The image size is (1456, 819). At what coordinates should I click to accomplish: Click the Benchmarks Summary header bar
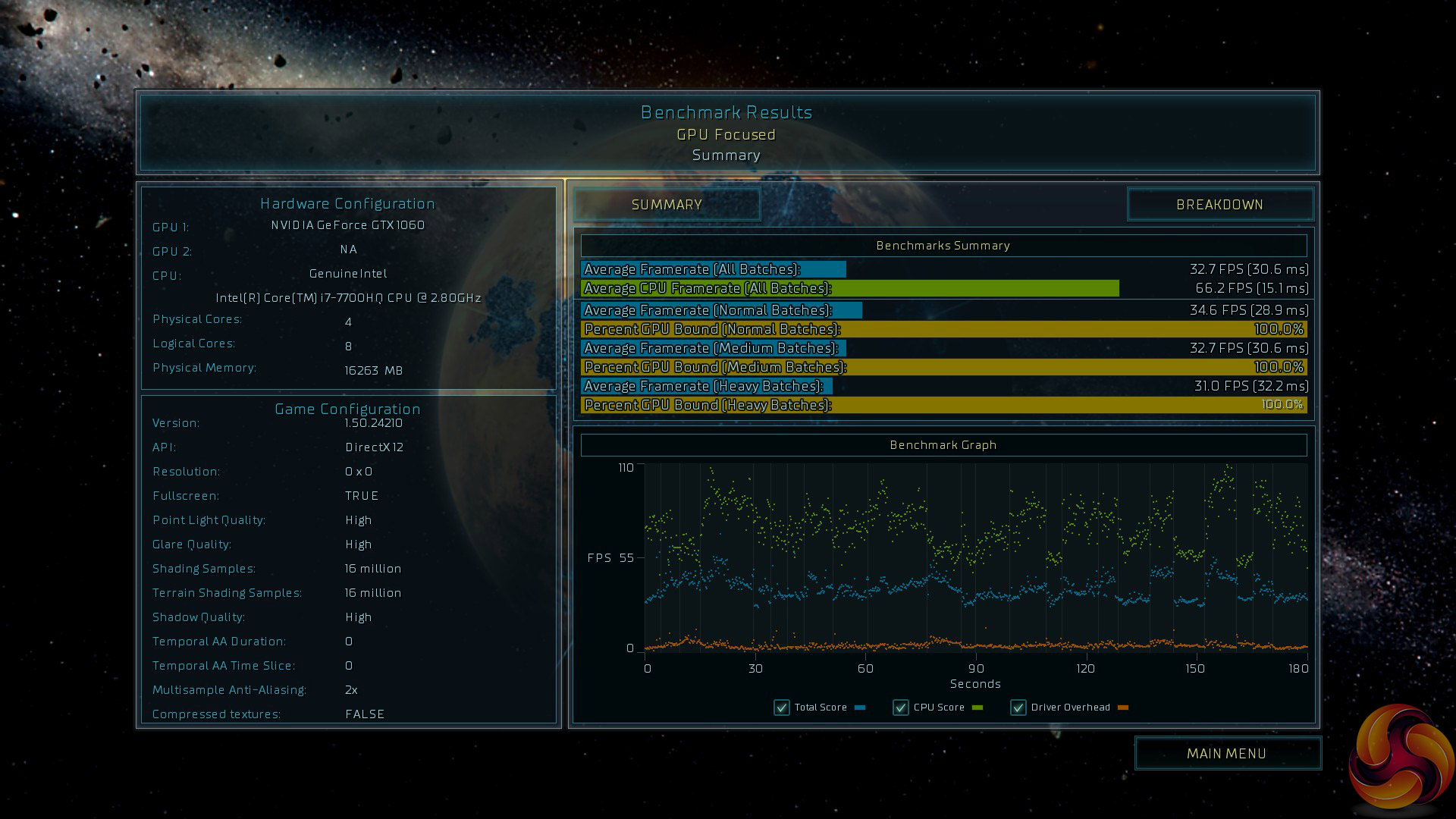943,246
